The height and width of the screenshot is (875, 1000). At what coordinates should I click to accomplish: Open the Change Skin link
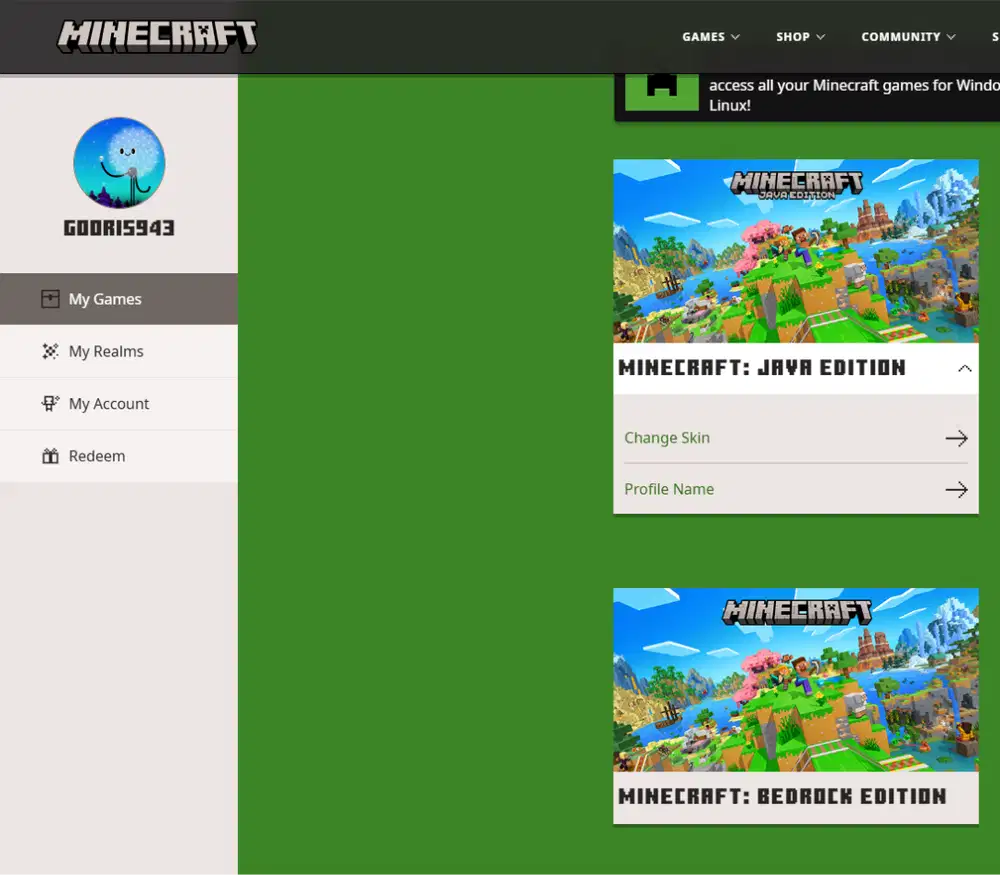coord(667,438)
